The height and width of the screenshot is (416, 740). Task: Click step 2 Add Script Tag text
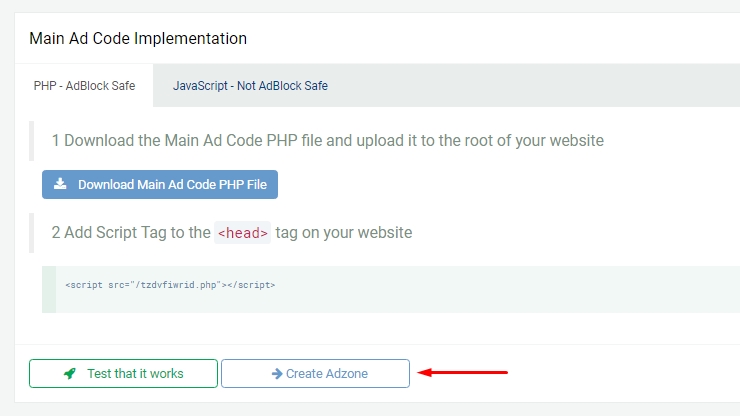pyautogui.click(x=232, y=233)
